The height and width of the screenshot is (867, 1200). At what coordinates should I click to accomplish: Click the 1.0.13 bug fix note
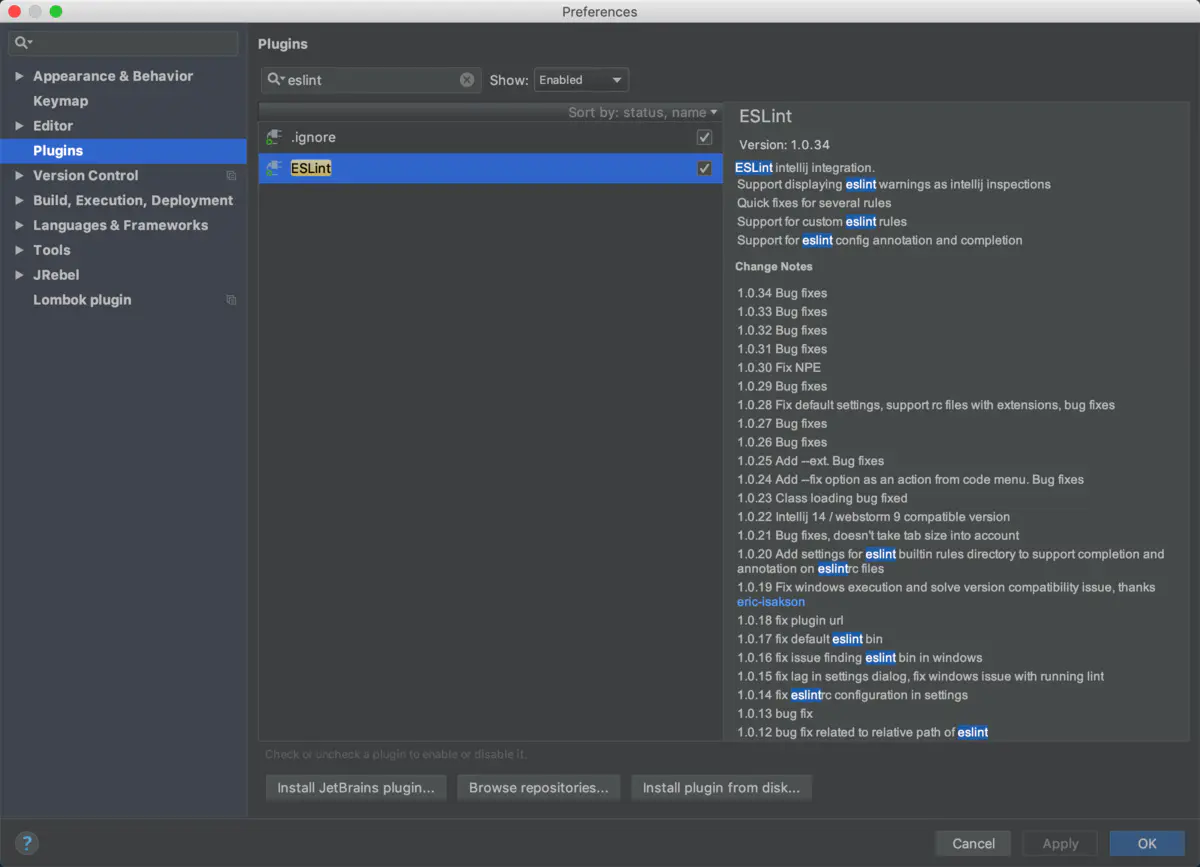coord(775,714)
